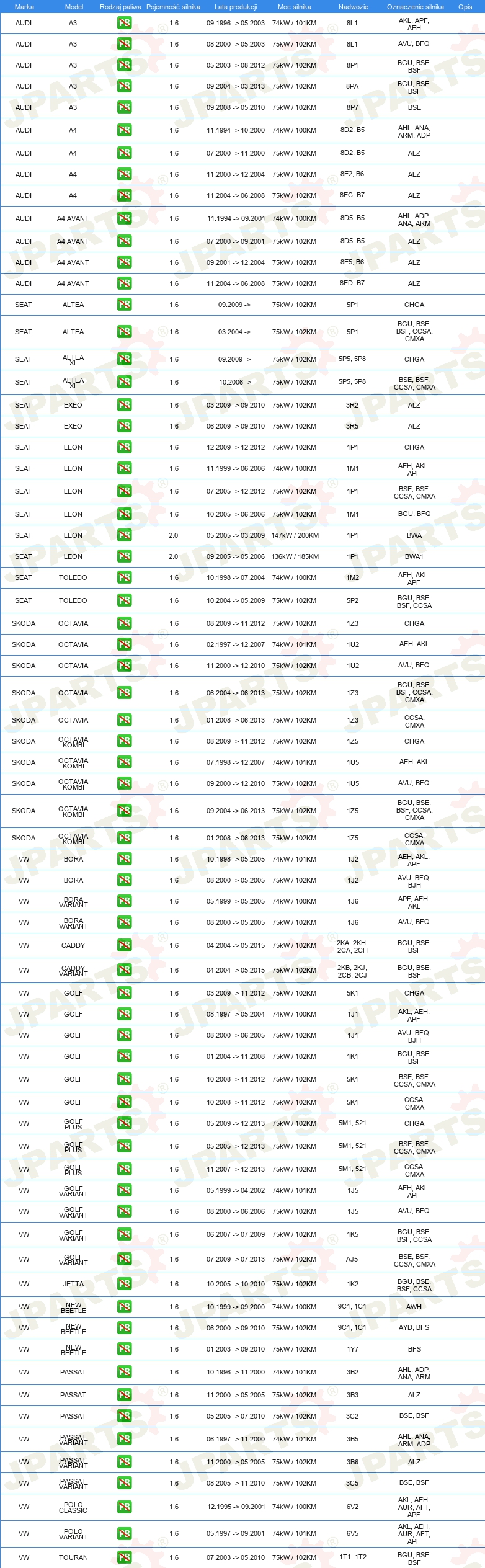
Task: Click the Moc silnika column header
Action: click(295, 7)
